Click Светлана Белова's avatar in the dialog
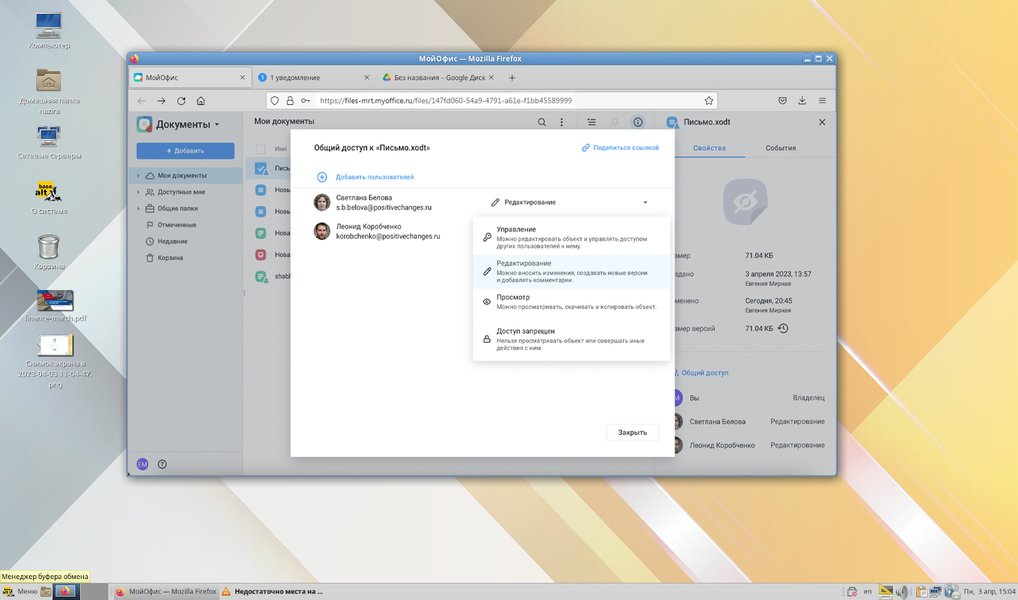The height and width of the screenshot is (600, 1018). tap(322, 203)
